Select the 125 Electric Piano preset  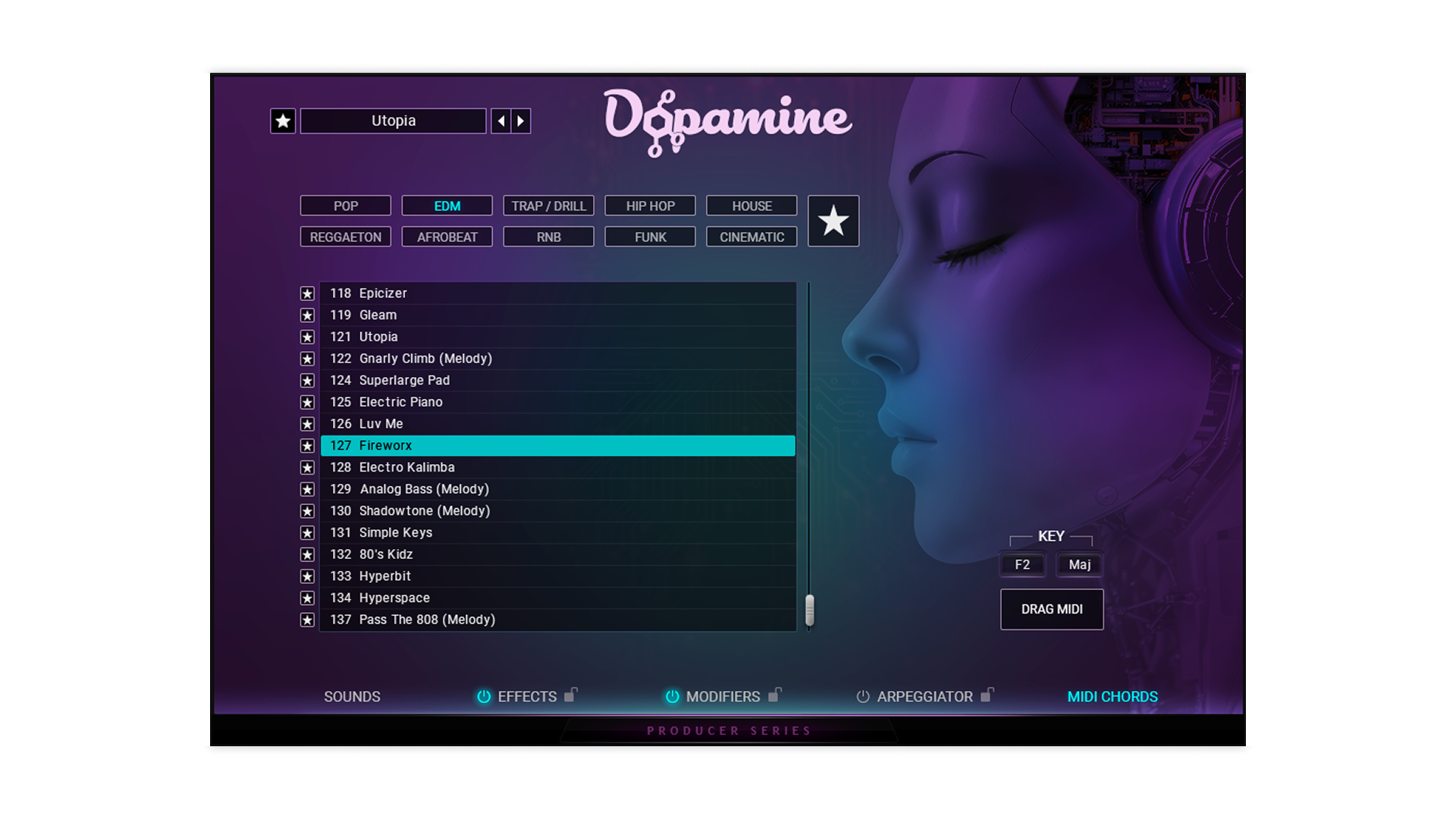[x=558, y=403]
